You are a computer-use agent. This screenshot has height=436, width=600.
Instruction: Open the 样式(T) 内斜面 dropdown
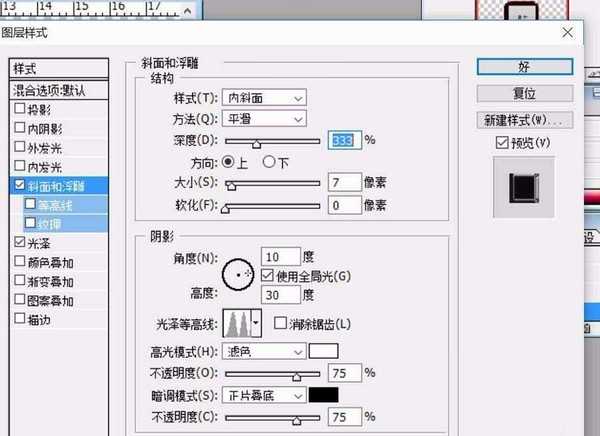tap(264, 97)
